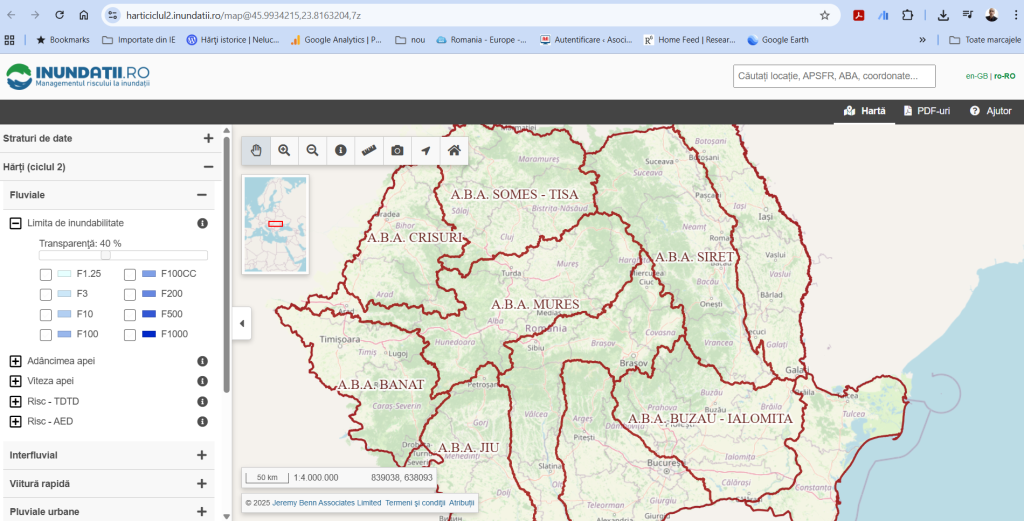This screenshot has height=521, width=1024.
Task: Select the ruler measurement tool
Action: click(369, 150)
